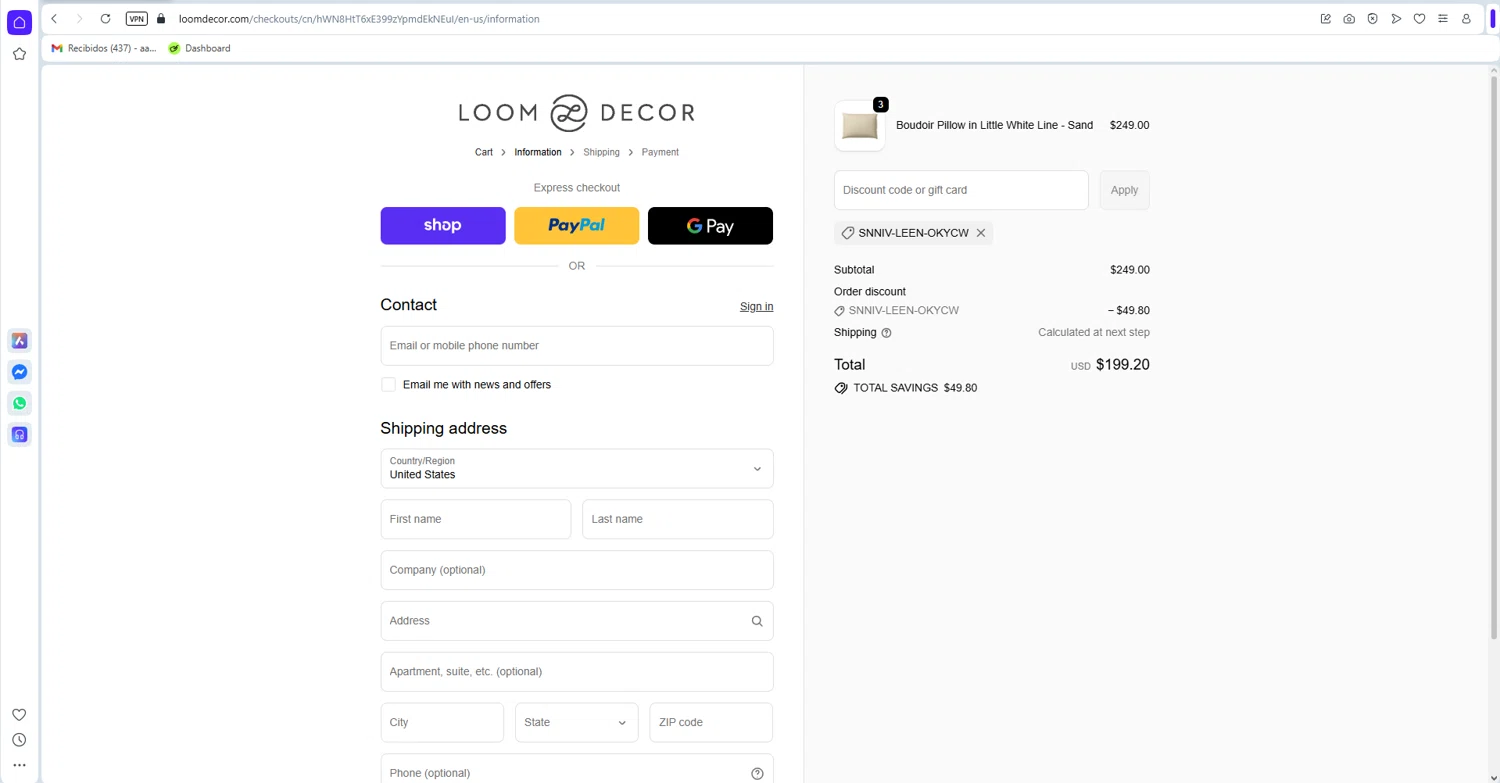
Task: Click the page vertical scrollbar
Action: point(1494,360)
